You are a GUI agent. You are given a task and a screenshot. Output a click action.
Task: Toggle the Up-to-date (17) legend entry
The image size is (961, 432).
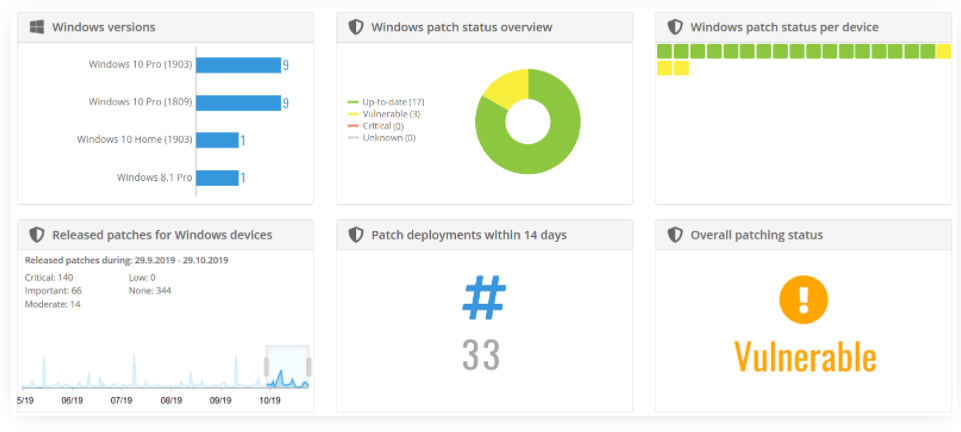pos(386,102)
